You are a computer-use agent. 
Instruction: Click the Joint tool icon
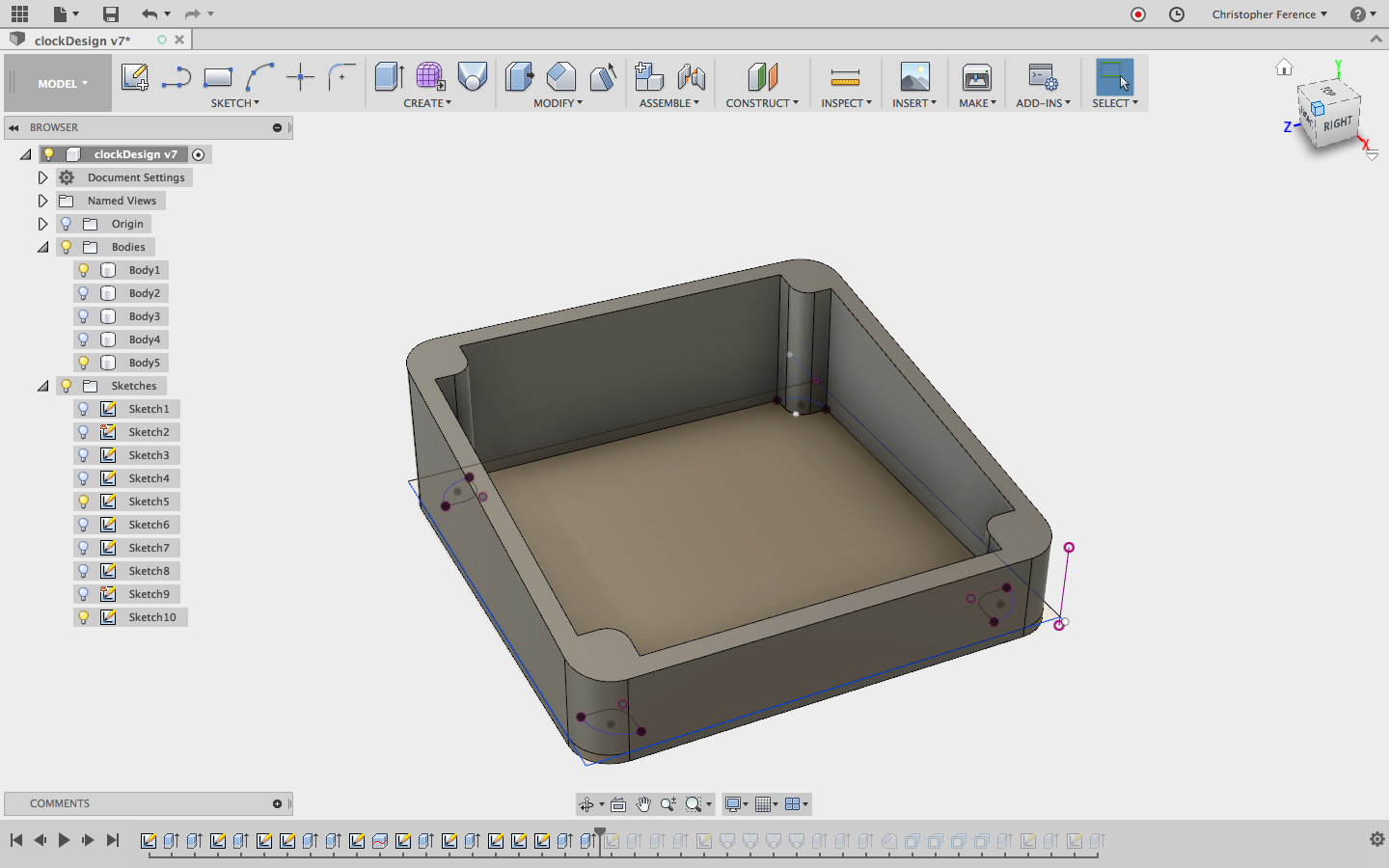692,77
